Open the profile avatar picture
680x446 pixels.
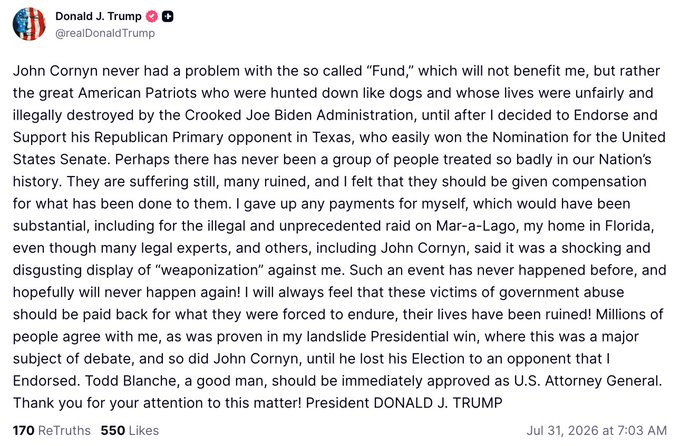pyautogui.click(x=29, y=24)
